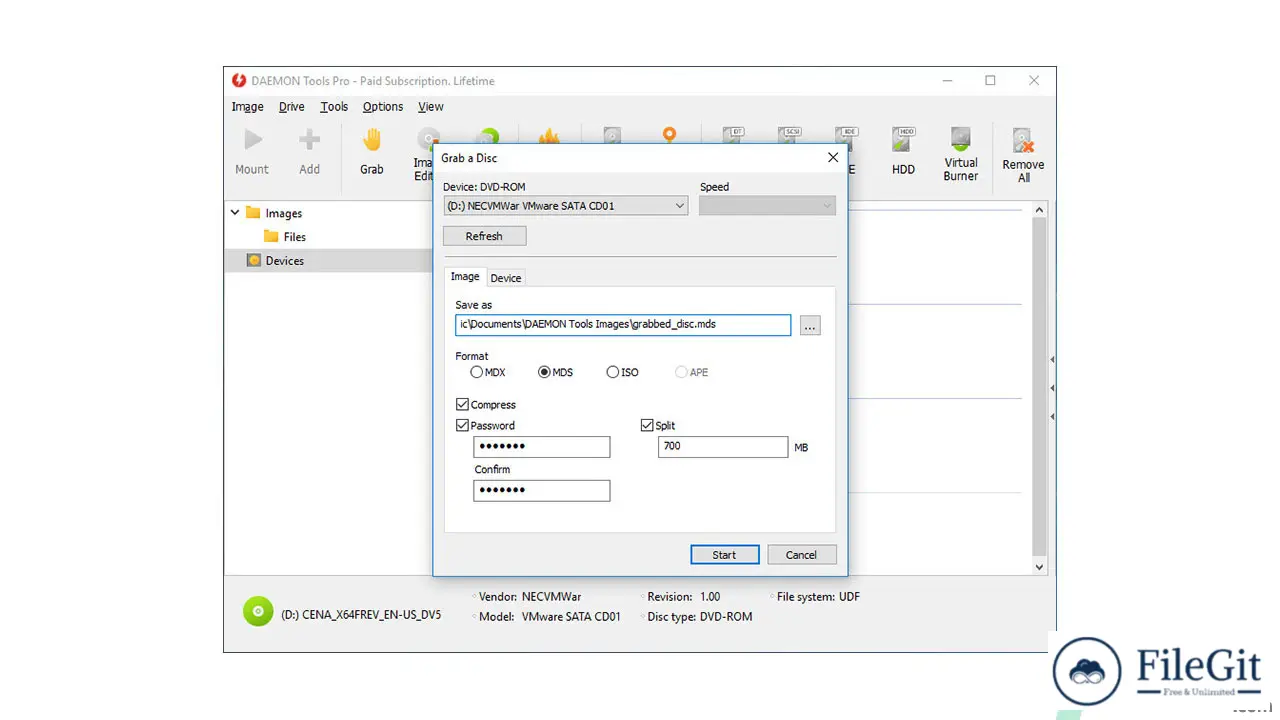Click the DAEMON Tools logo in title bar
Viewport: 1280px width, 720px height.
click(x=239, y=81)
